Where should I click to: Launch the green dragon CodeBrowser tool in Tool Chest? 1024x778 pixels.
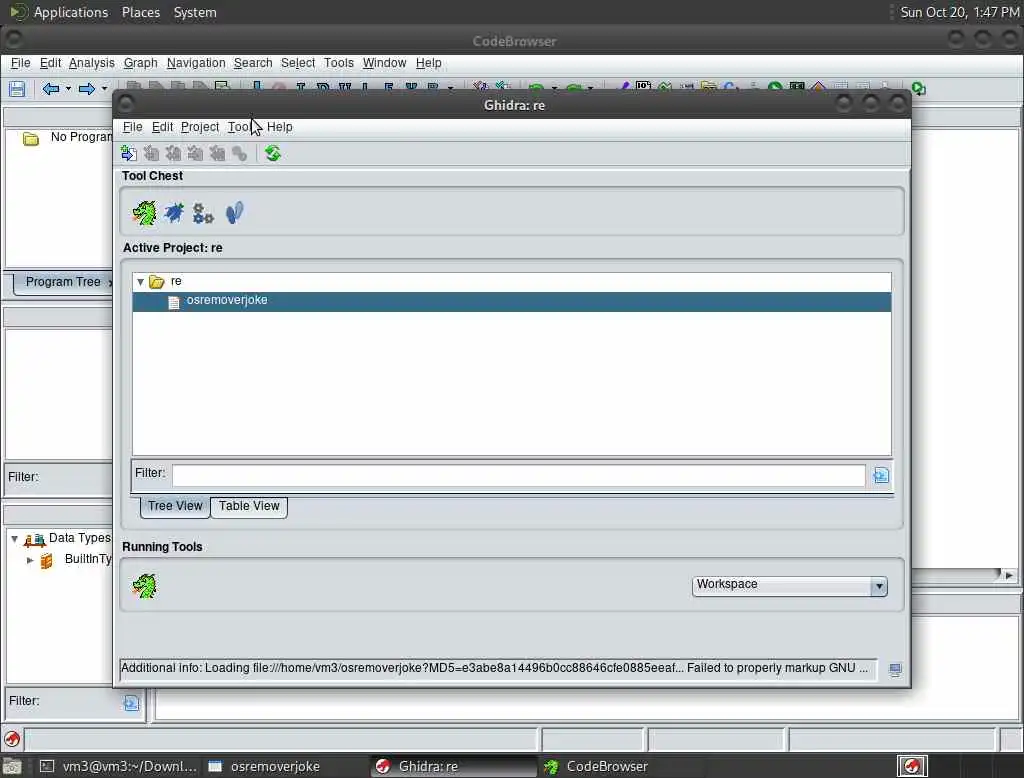144,213
